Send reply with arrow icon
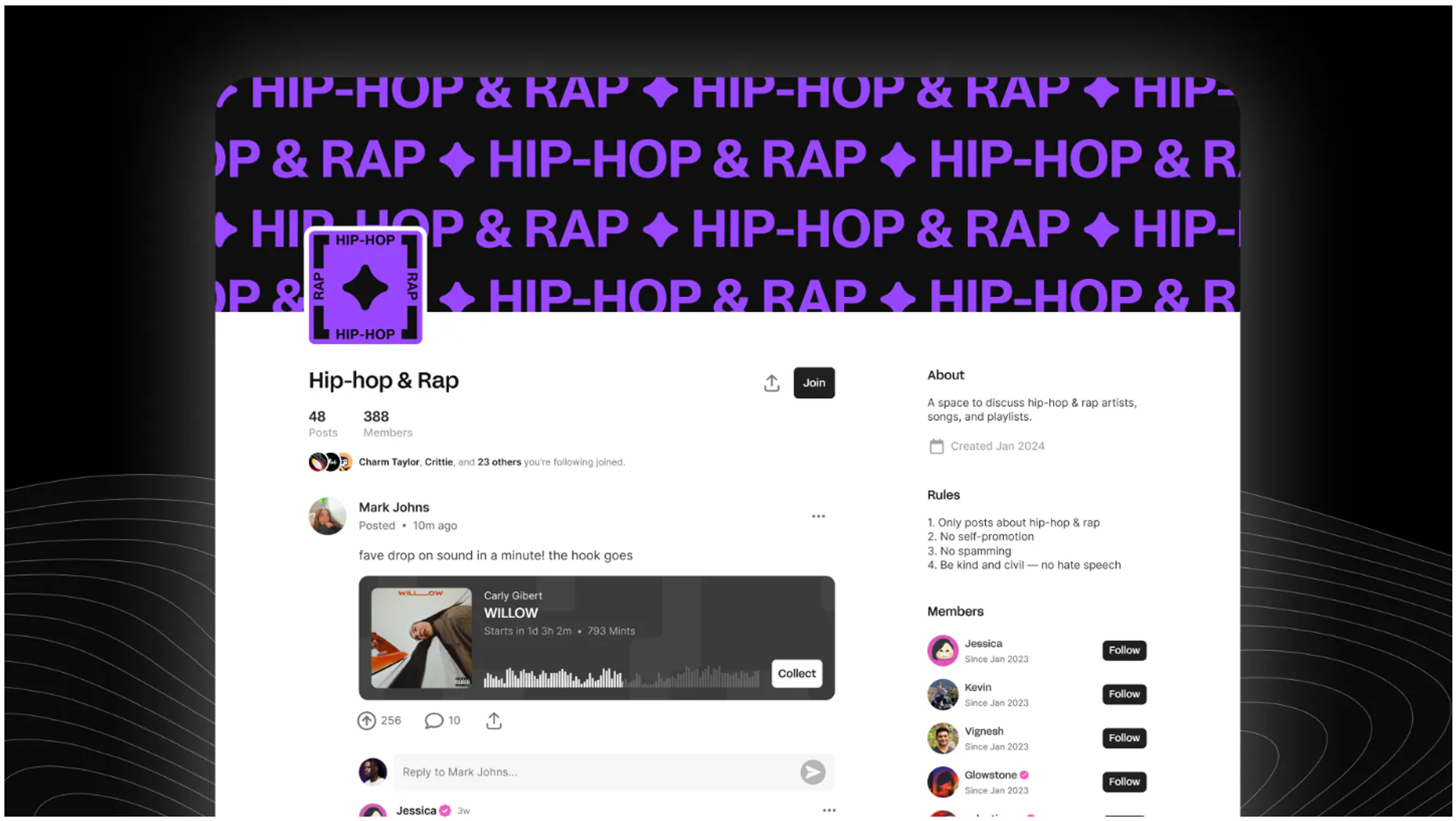Image resolution: width=1456 pixels, height=821 pixels. click(x=812, y=772)
